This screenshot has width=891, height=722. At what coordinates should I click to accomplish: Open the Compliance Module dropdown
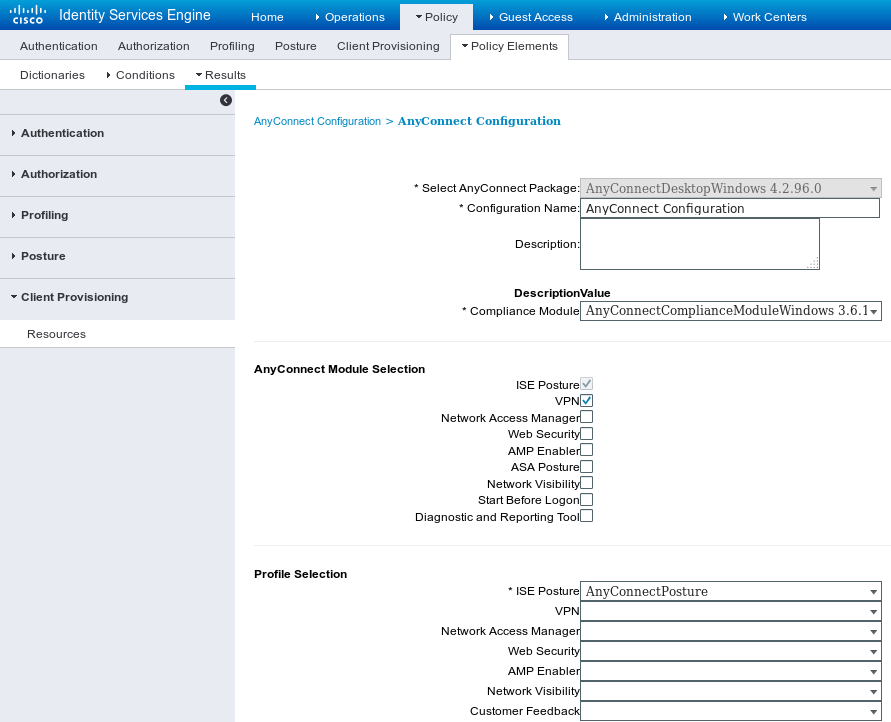coord(731,311)
